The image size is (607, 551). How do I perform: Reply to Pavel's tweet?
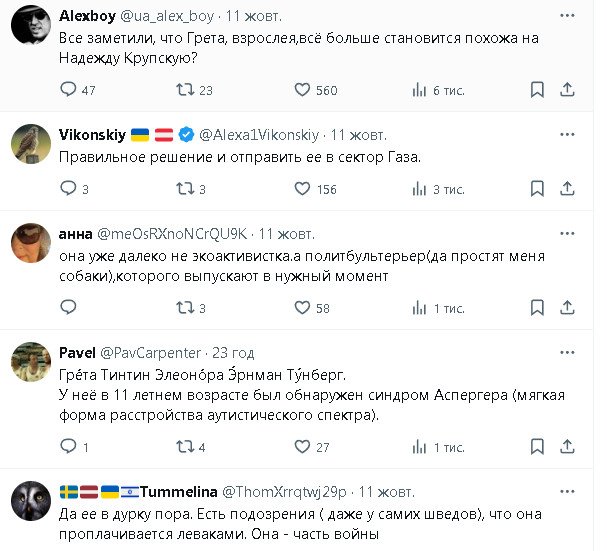69,447
